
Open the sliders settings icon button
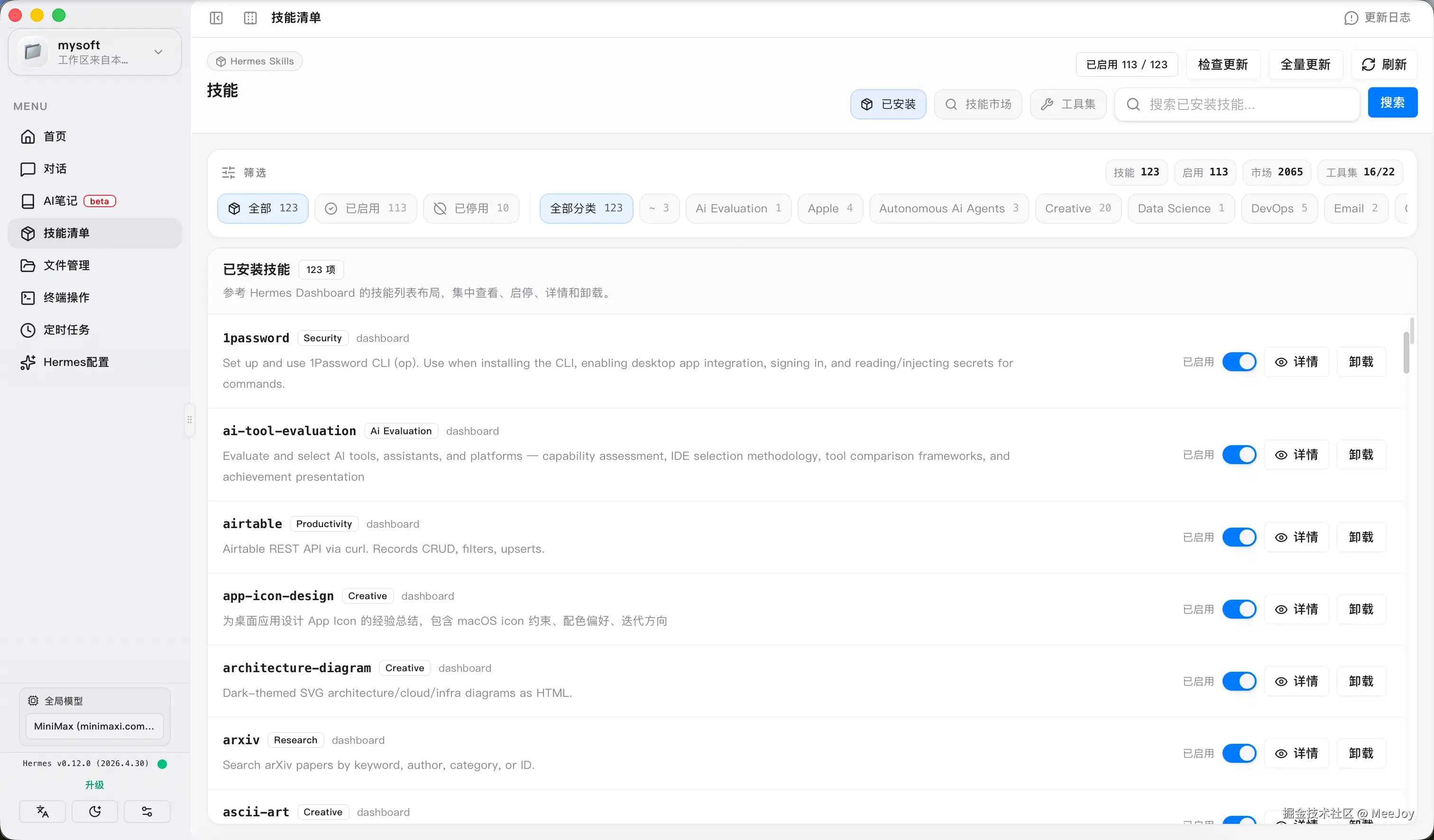147,812
